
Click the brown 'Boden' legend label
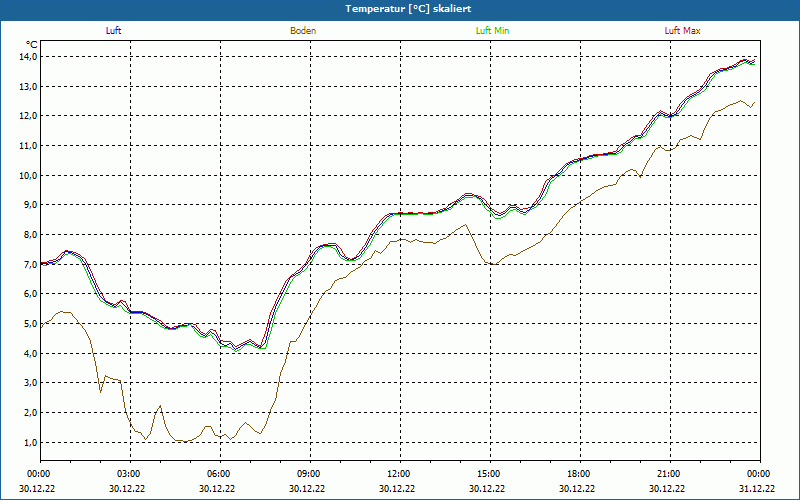[303, 31]
